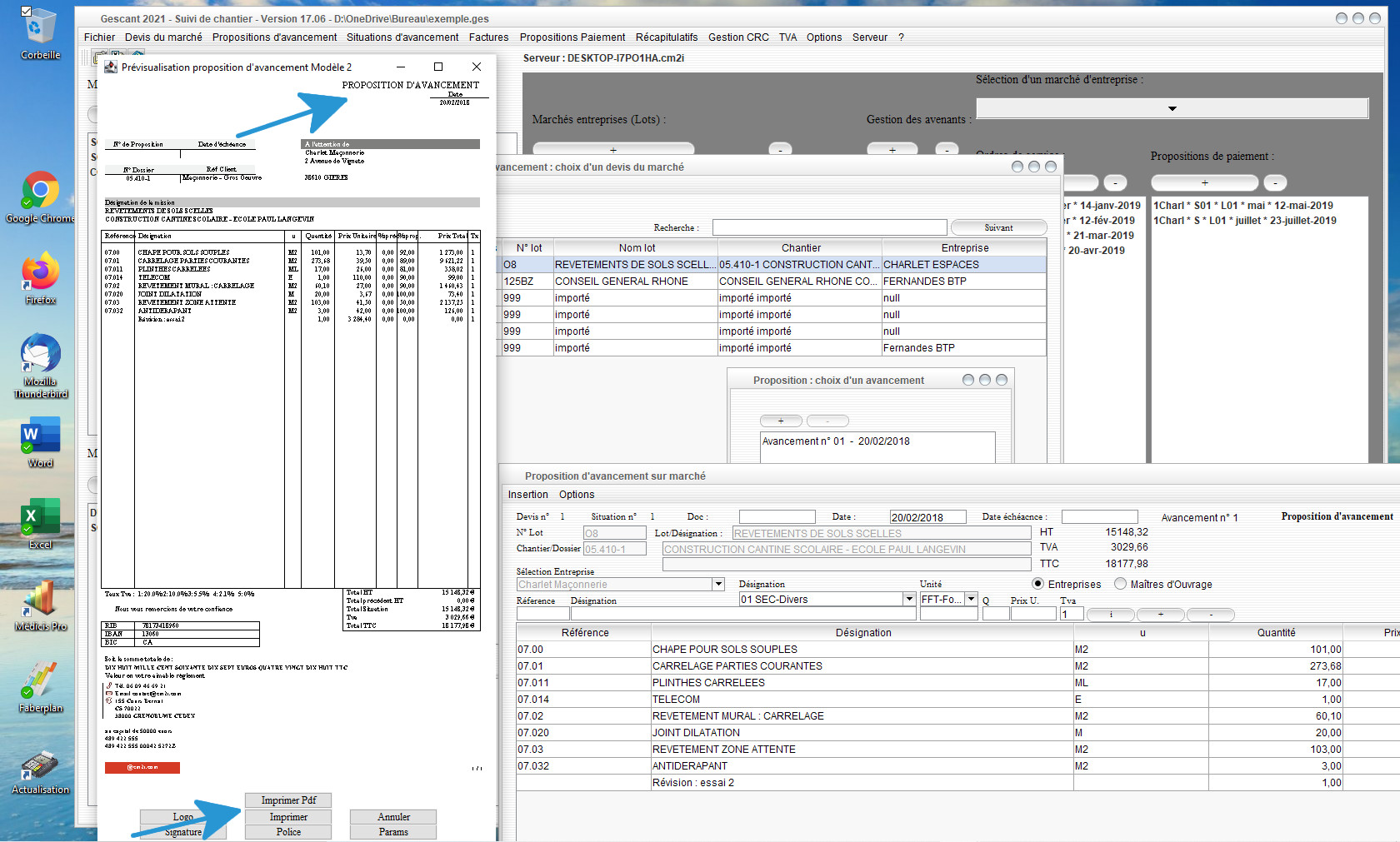Open the Firefox desktop shortcut
Screen dimensions: 1400x842
coord(39,279)
